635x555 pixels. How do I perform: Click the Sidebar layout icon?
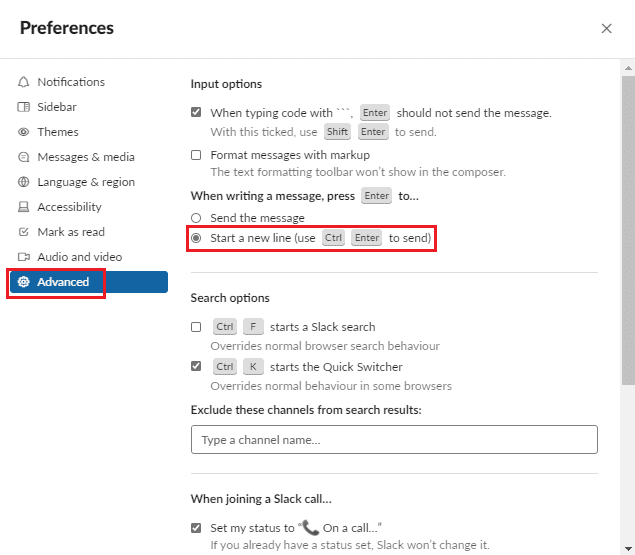[x=24, y=107]
